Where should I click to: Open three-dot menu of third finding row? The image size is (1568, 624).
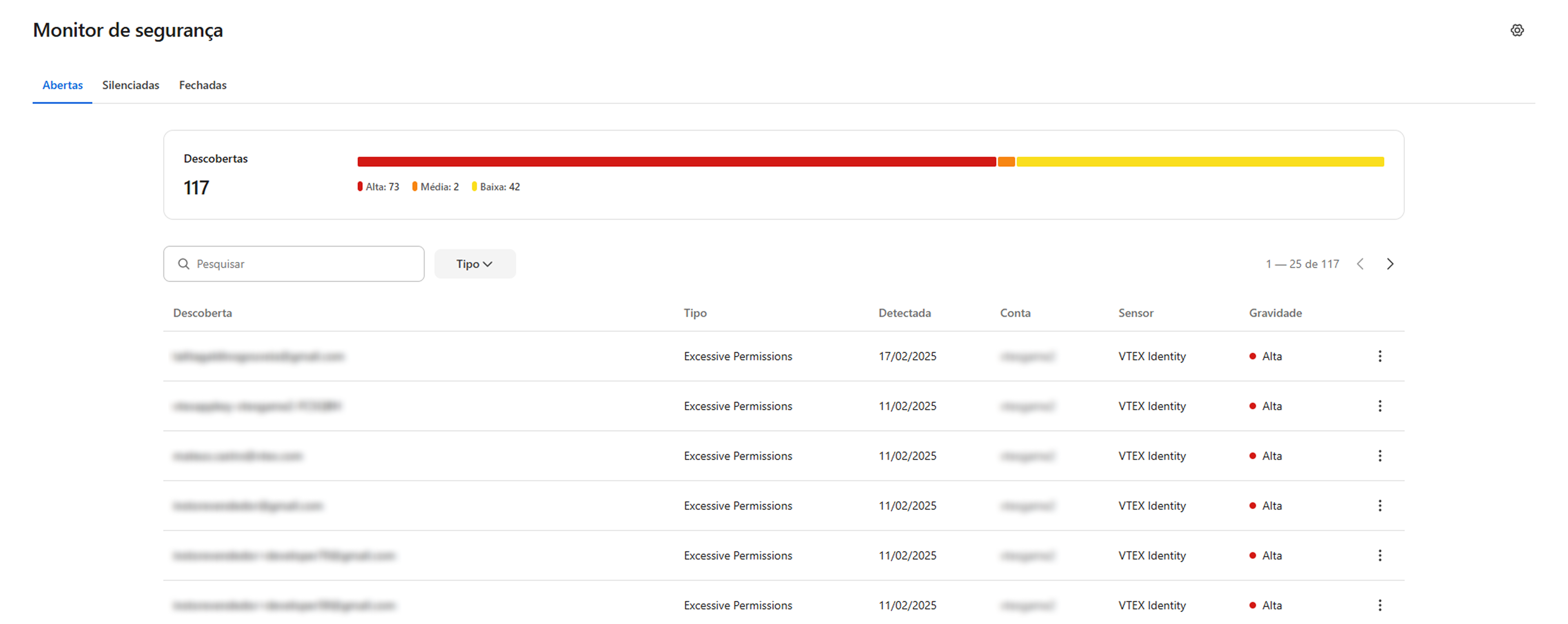[x=1379, y=456]
